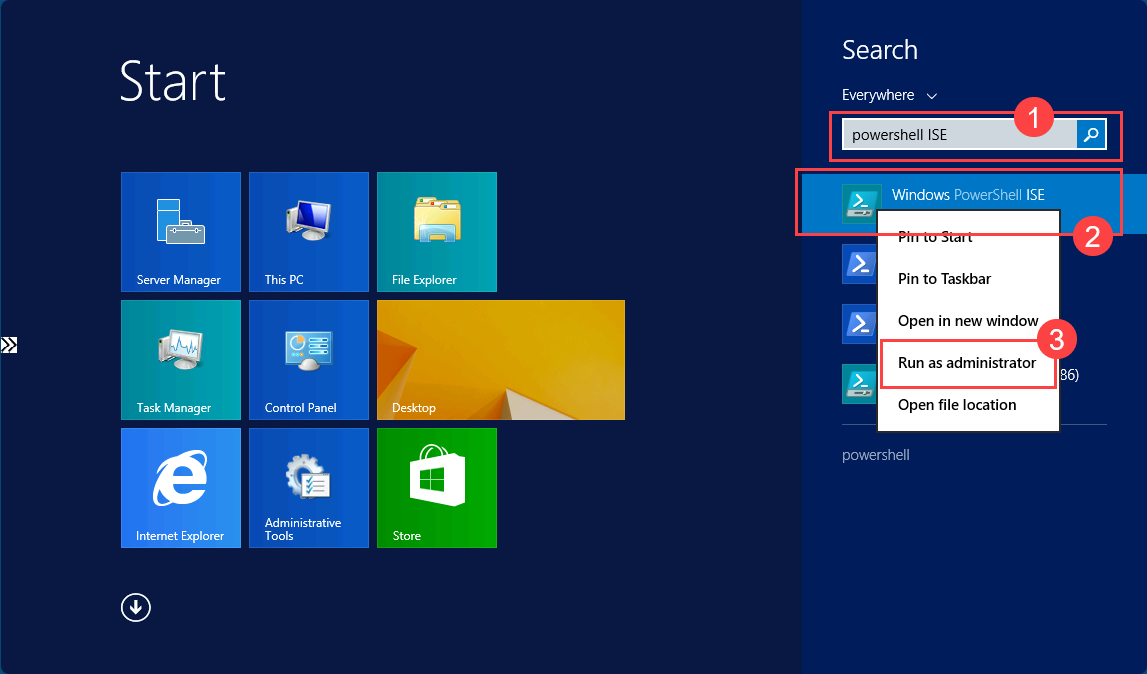Choose Open in new window

pyautogui.click(x=966, y=321)
